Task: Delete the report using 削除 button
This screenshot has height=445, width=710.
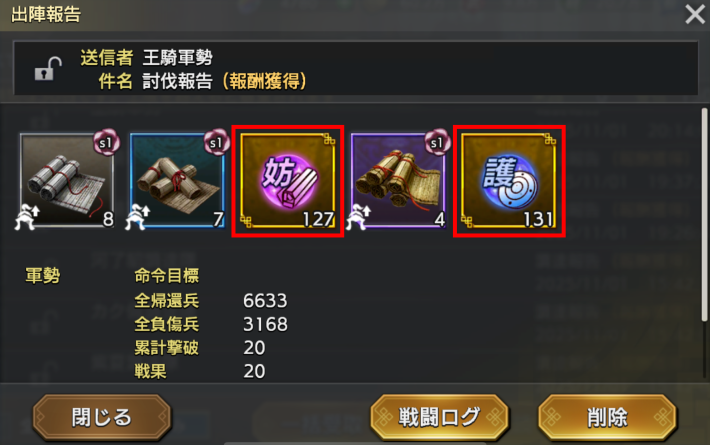Action: (607, 417)
